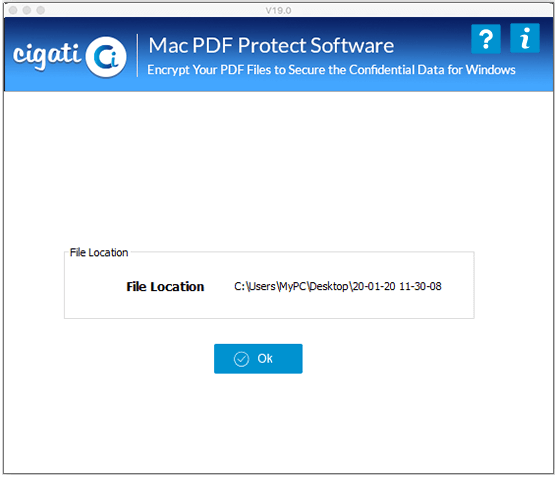The height and width of the screenshot is (477, 557).
Task: Confirm with the Ok button
Action: pos(258,359)
